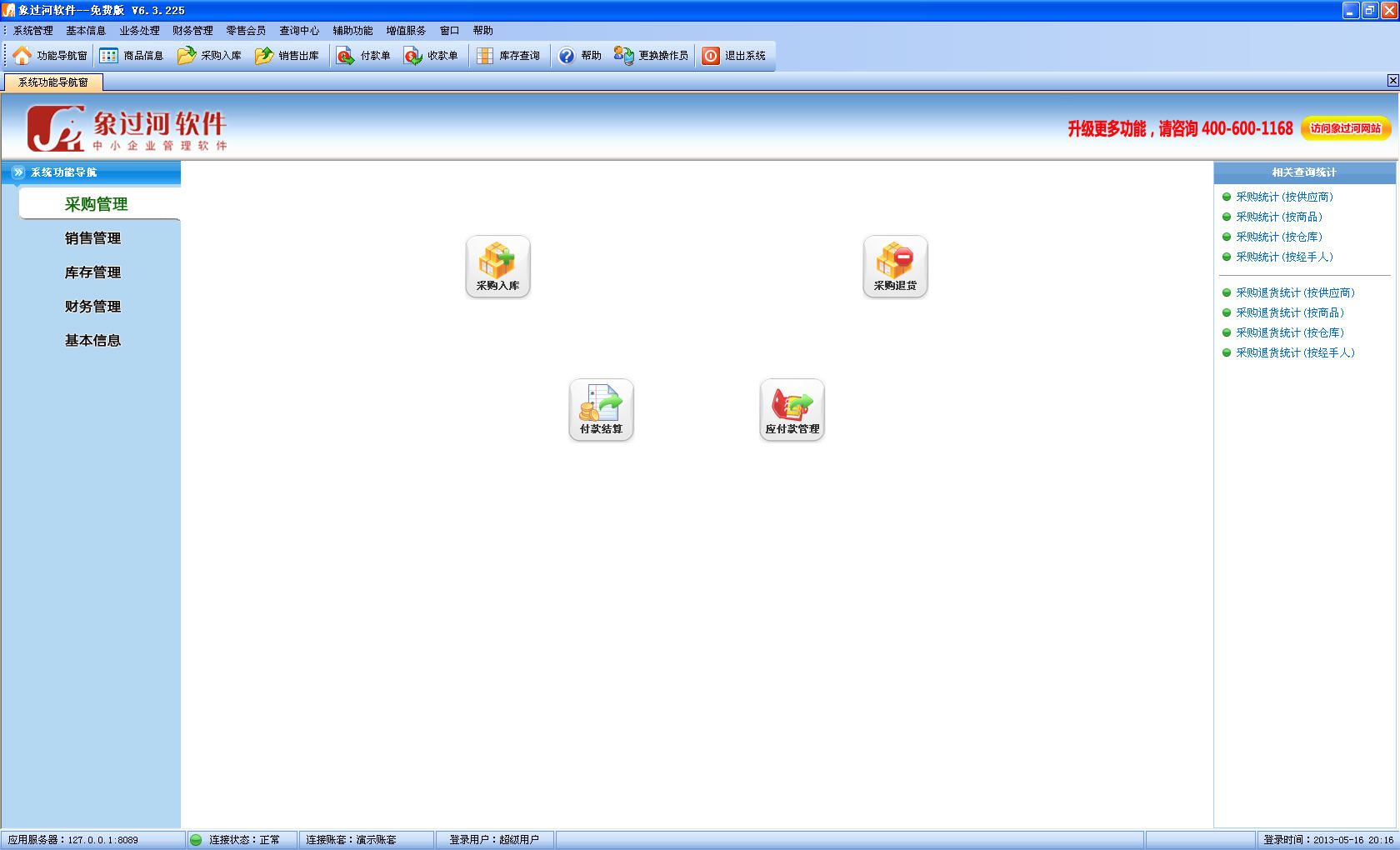Click the 登录时间 status entry
The image size is (1400, 850).
(x=1327, y=840)
